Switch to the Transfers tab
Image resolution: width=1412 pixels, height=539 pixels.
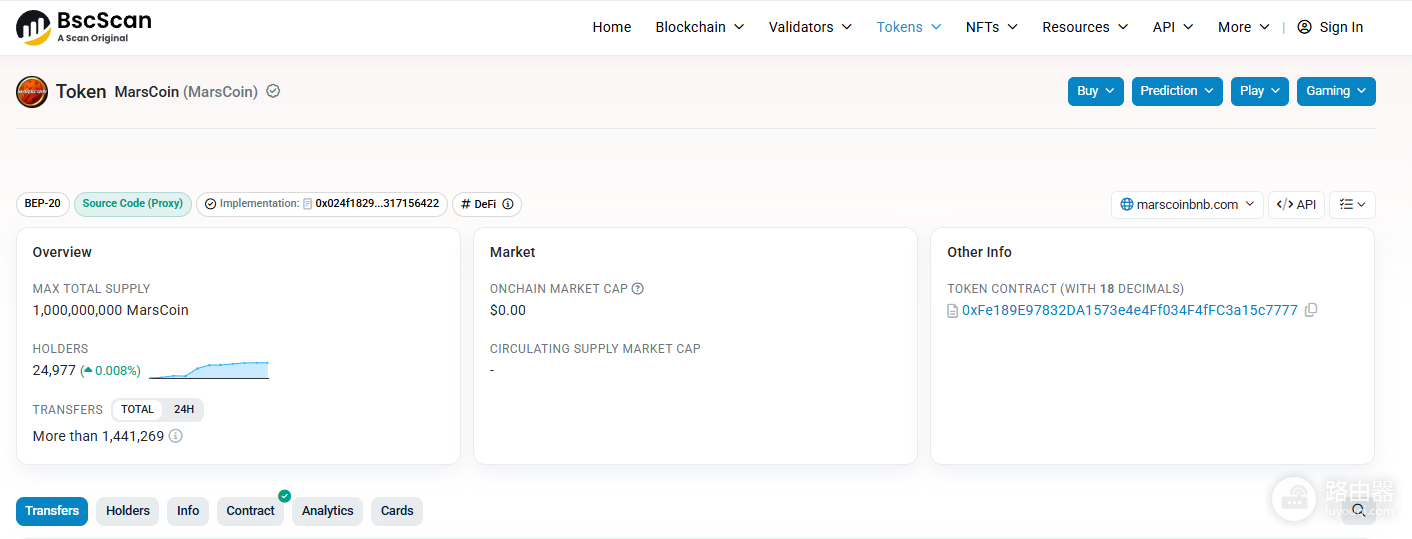[x=52, y=511]
